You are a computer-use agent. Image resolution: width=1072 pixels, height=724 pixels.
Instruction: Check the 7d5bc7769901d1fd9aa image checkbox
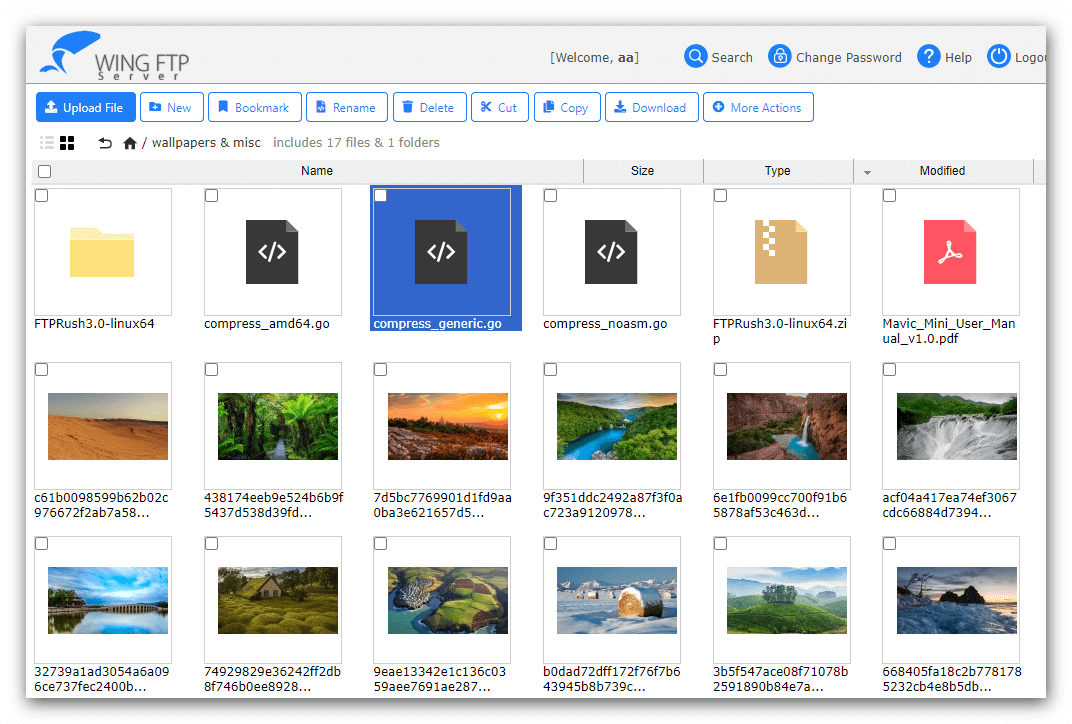coord(381,369)
